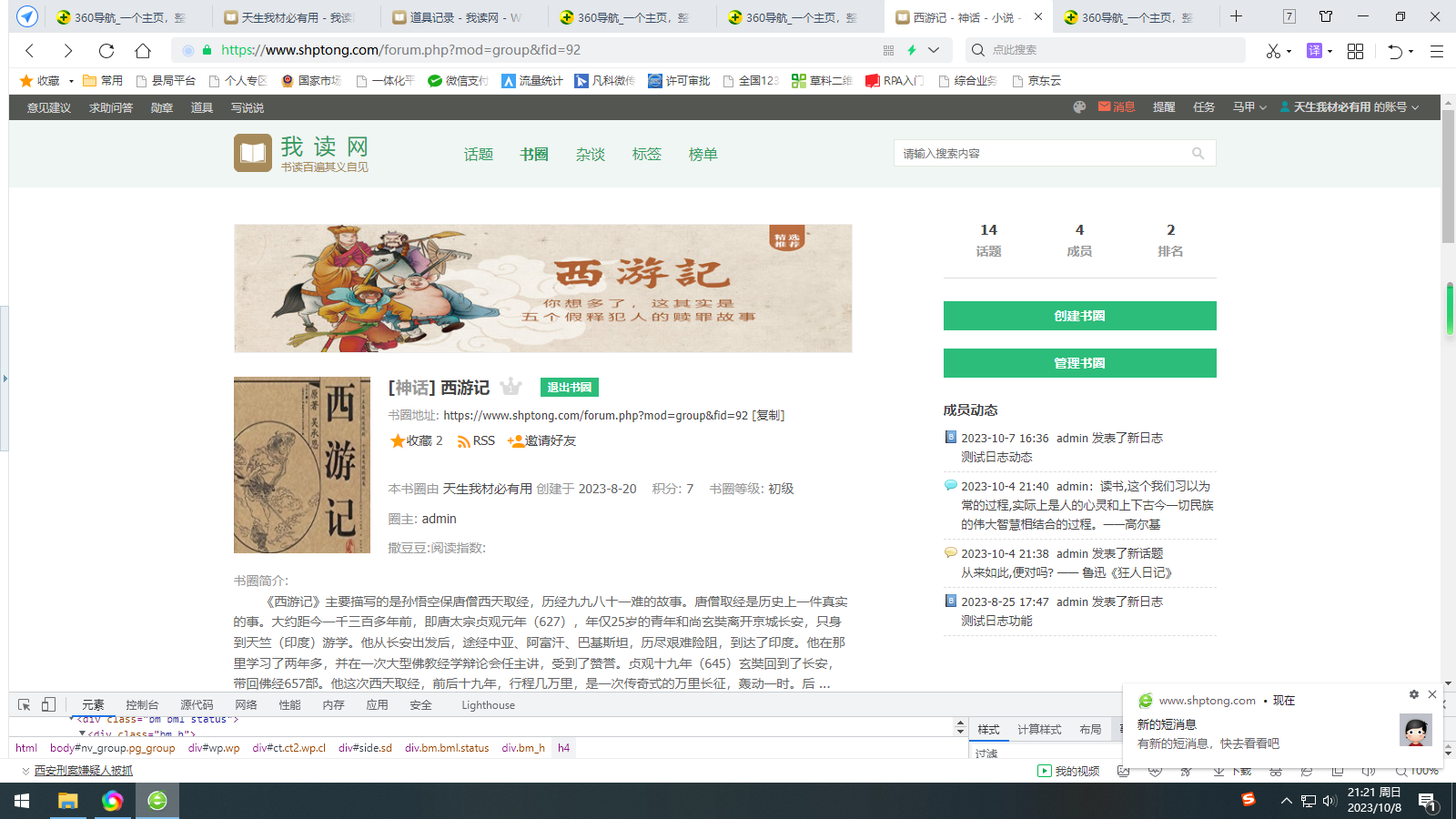Expand the 马甲 dropdown menu
Screen dimensions: 1456x819
(1249, 107)
